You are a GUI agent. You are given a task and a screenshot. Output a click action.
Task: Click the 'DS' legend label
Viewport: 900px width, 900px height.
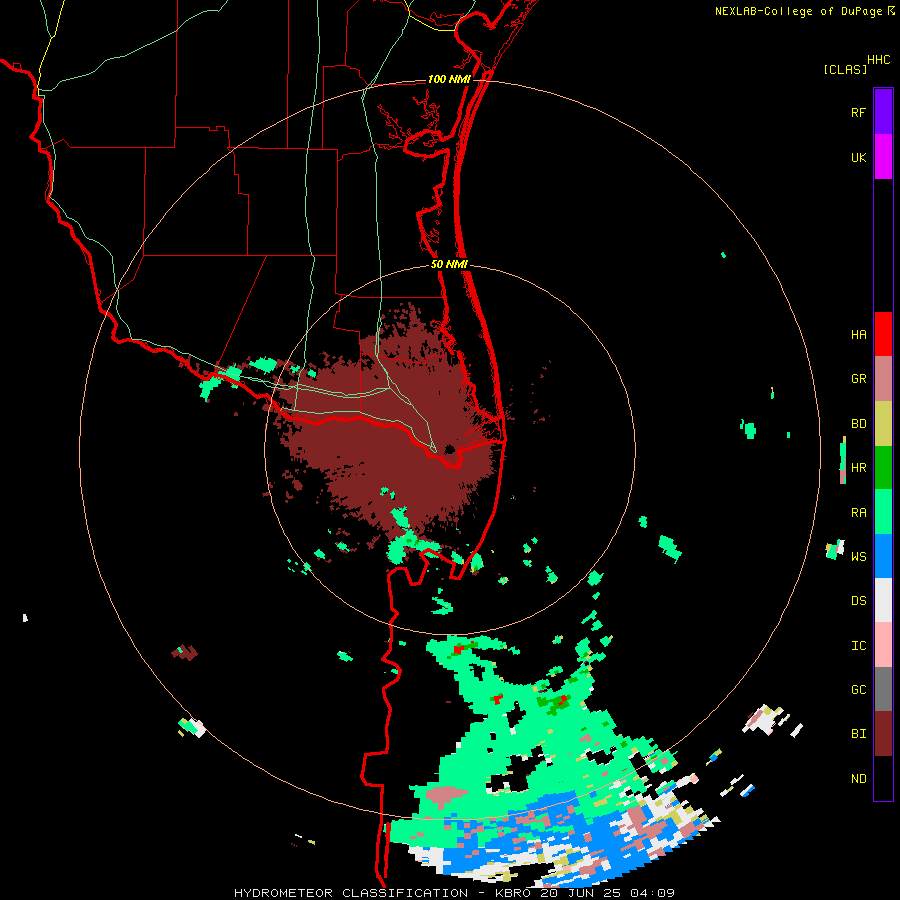(x=858, y=601)
